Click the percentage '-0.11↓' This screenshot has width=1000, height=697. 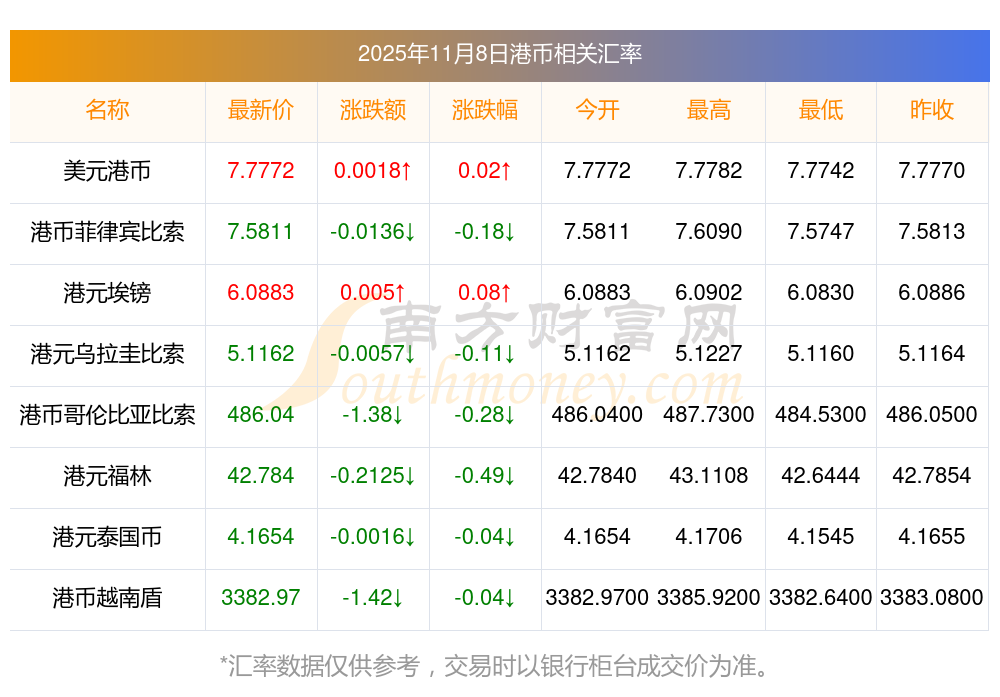tap(485, 353)
